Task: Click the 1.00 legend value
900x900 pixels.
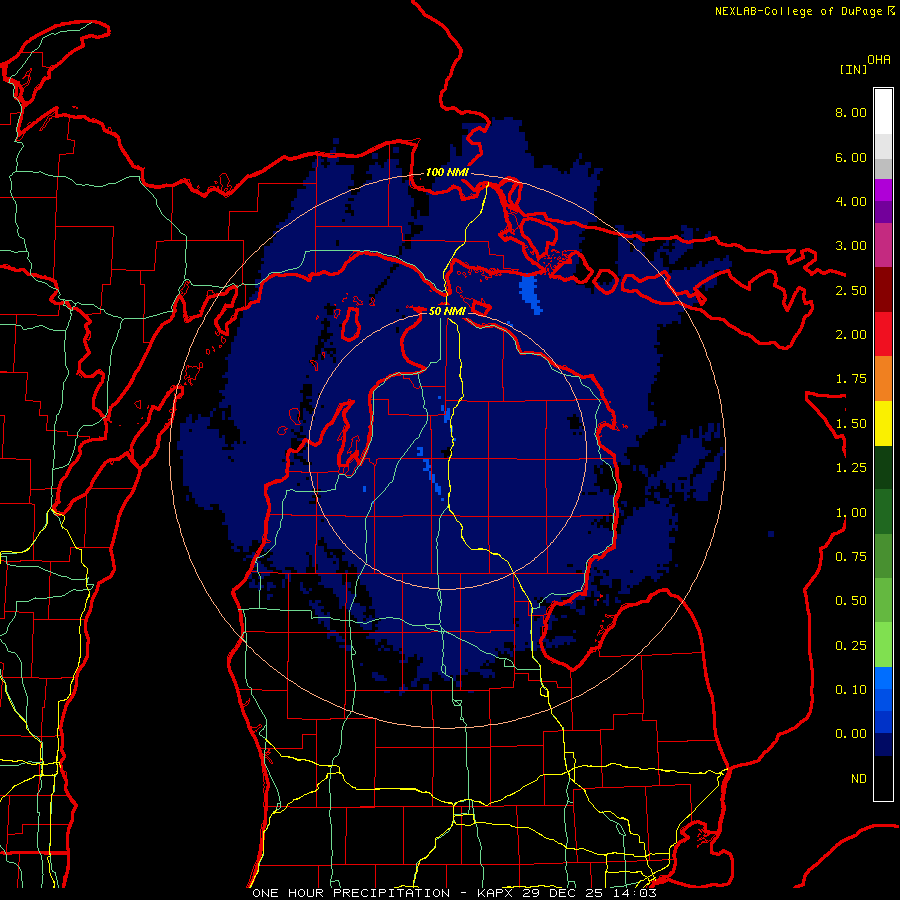Action: point(851,513)
